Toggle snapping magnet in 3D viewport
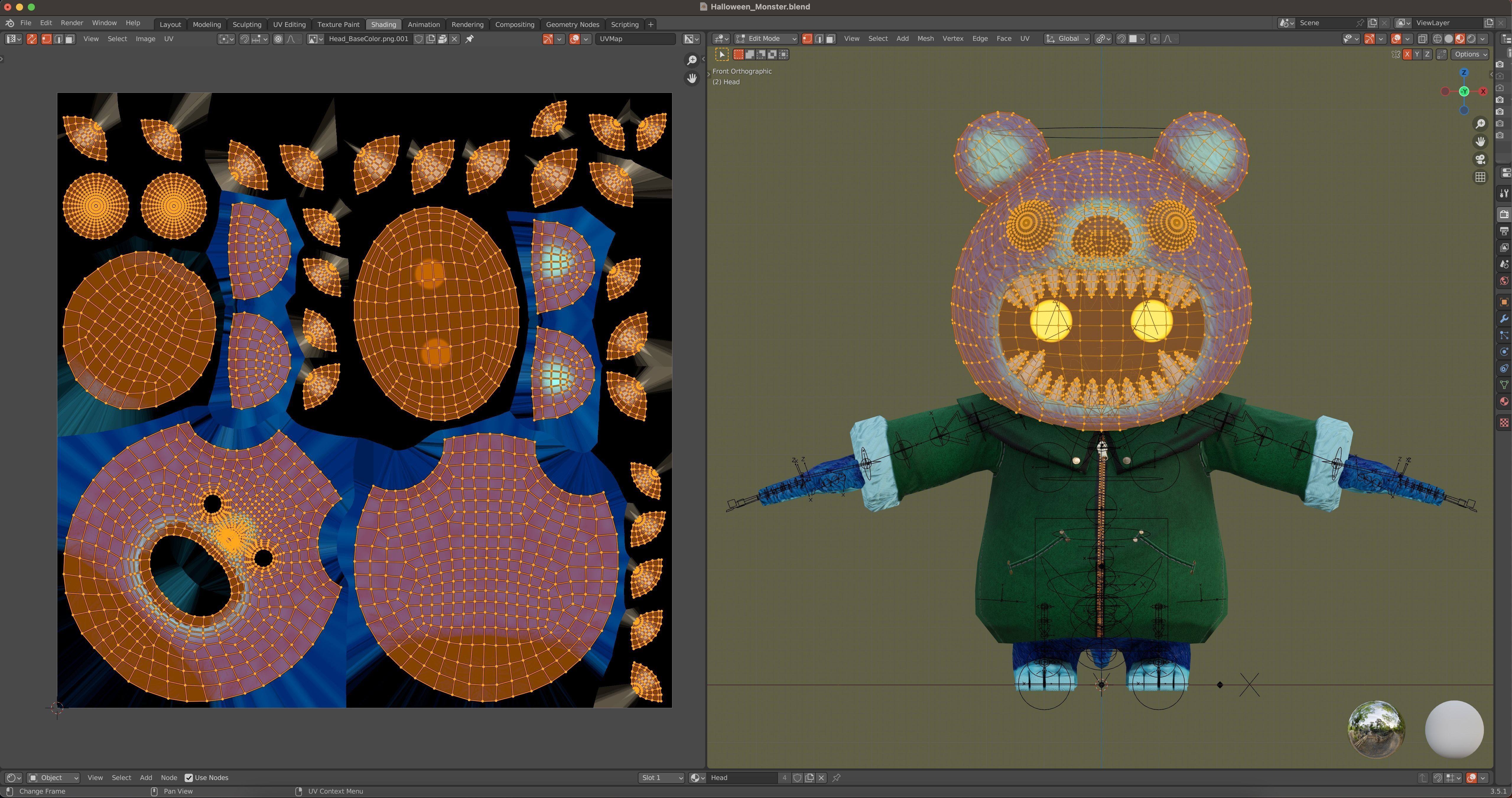1512x798 pixels. (1121, 39)
